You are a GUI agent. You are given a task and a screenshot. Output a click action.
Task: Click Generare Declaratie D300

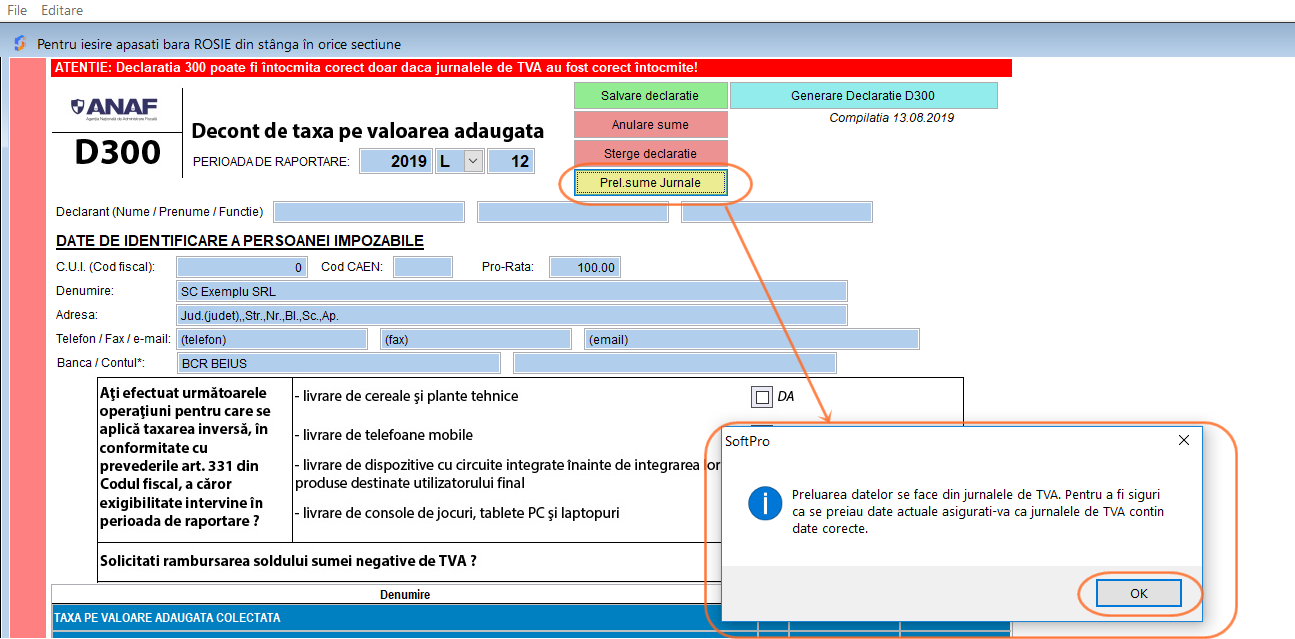click(864, 95)
